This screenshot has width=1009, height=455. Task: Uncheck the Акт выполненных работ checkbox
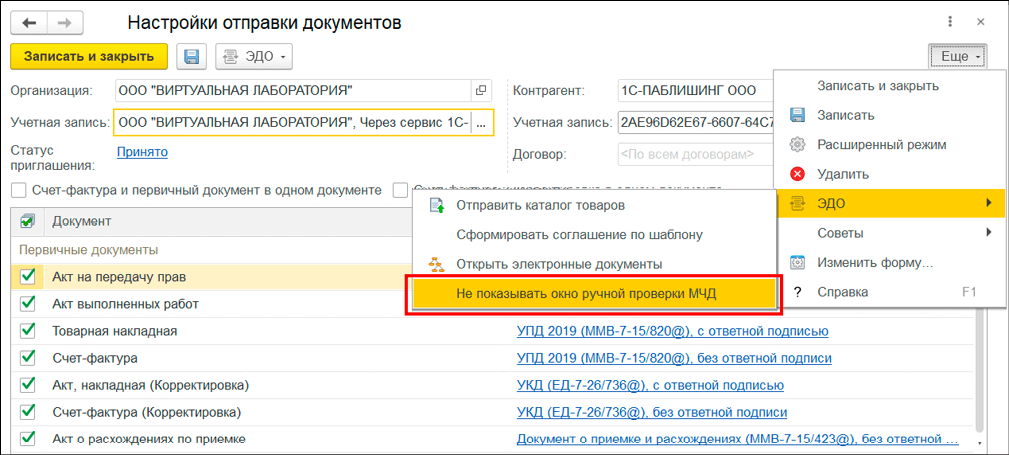[27, 303]
